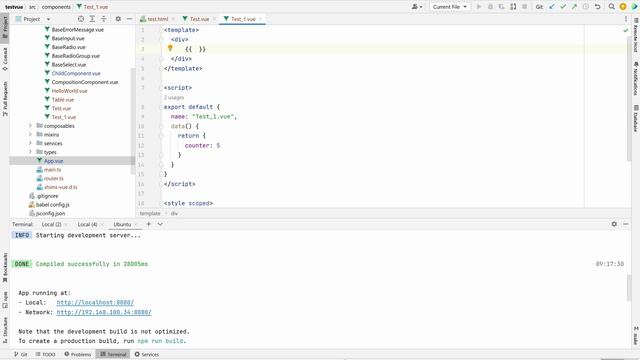Click the Run with Coverage icon
Image resolution: width=640 pixels, height=360 pixels.
click(502, 7)
